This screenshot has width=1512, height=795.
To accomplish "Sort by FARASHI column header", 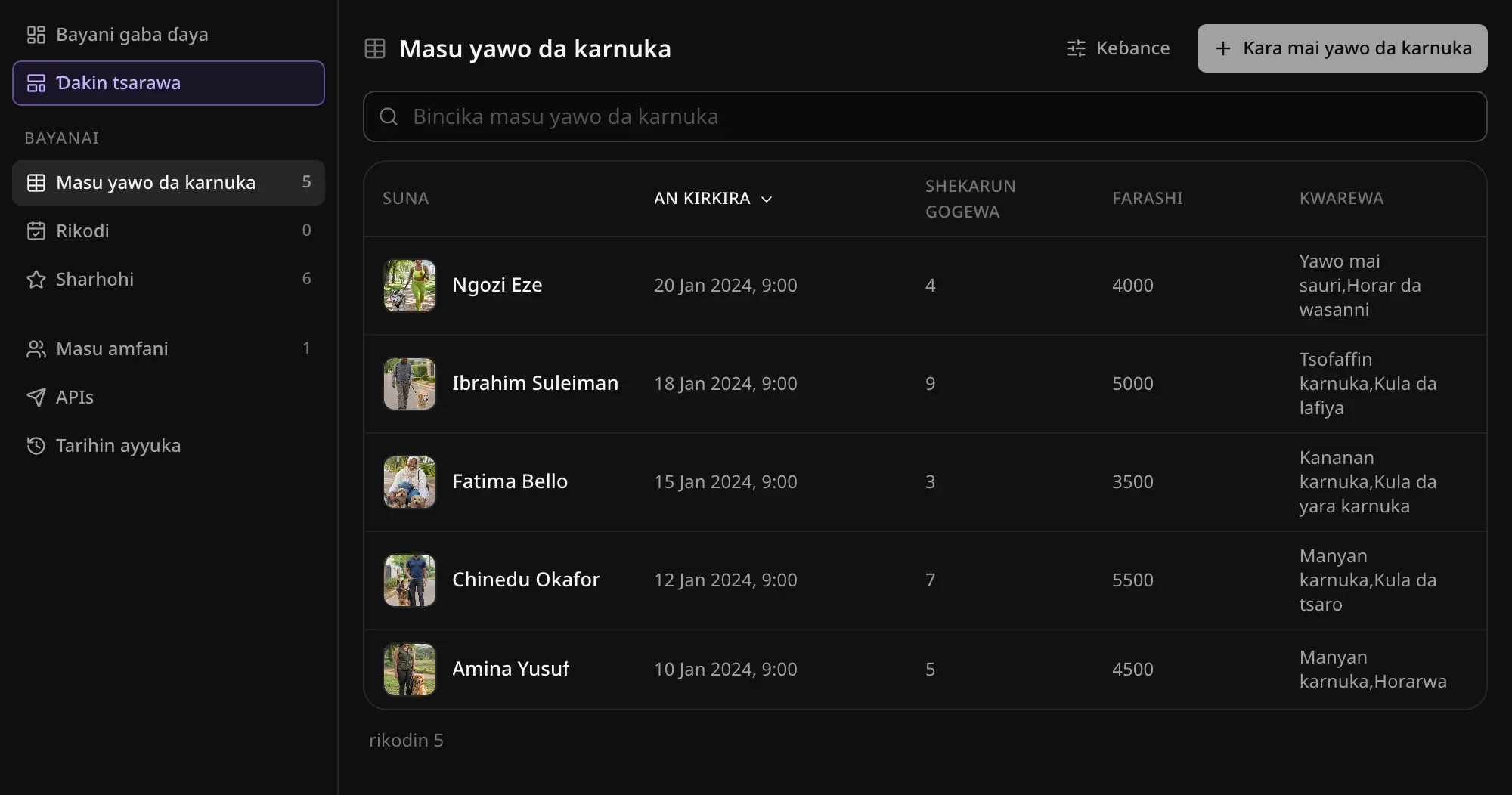I will 1148,199.
